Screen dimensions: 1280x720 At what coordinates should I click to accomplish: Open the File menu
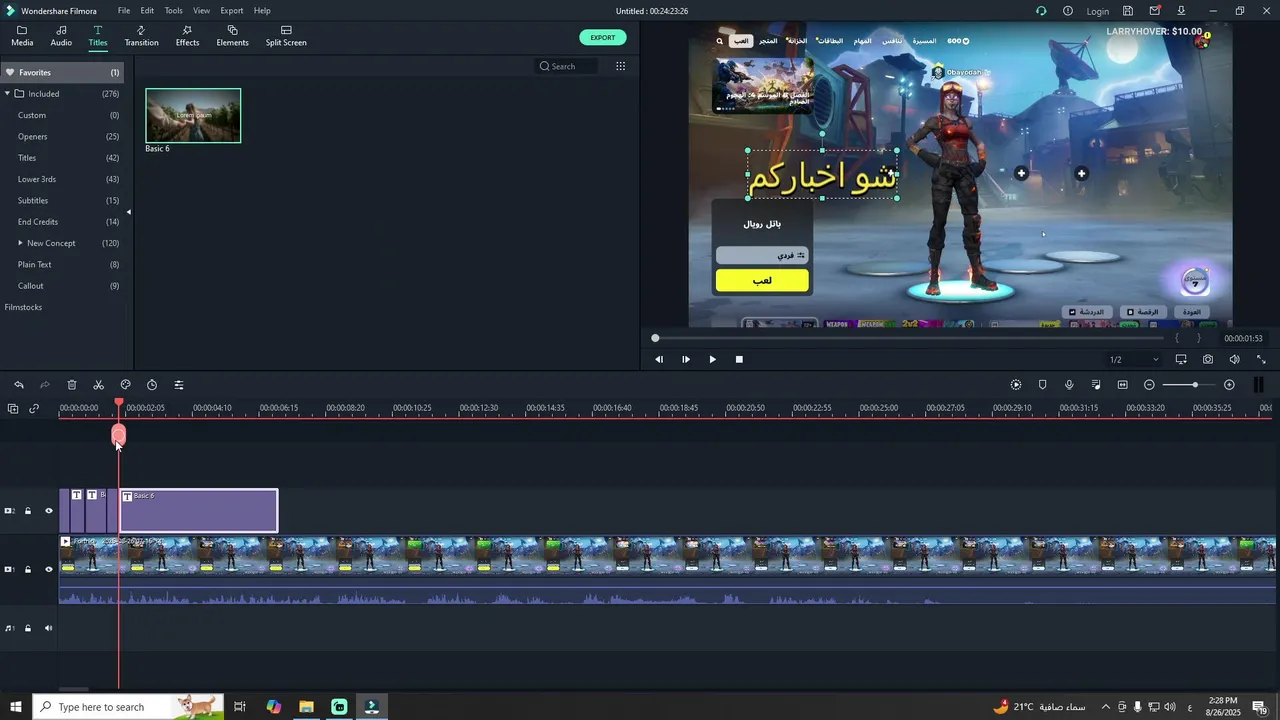124,11
